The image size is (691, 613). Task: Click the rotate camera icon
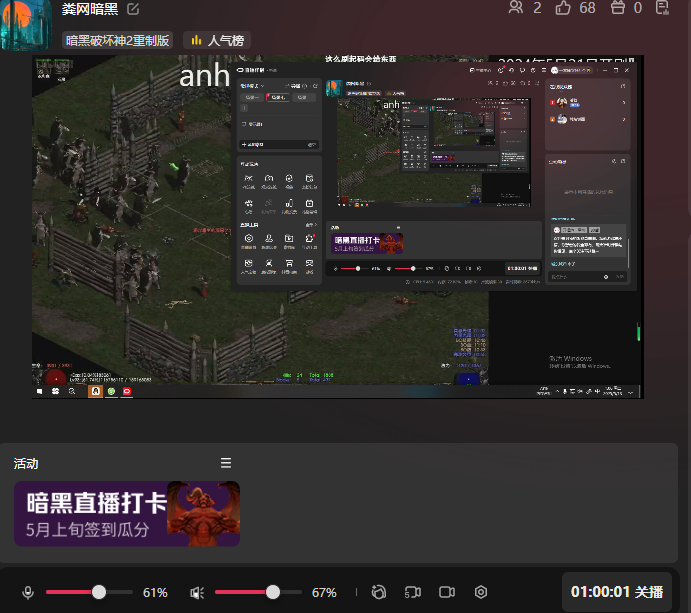coord(379,592)
